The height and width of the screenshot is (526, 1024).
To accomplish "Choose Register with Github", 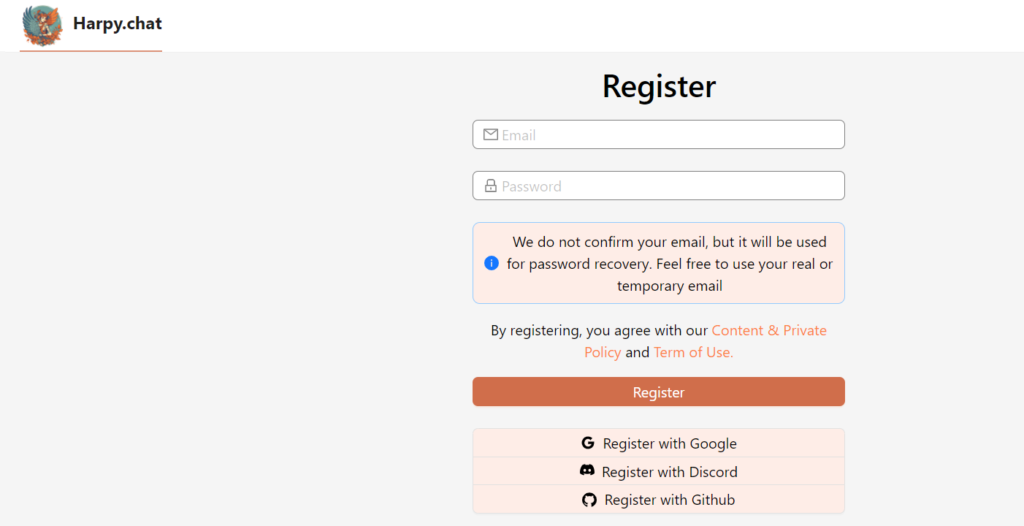I will (x=669, y=500).
